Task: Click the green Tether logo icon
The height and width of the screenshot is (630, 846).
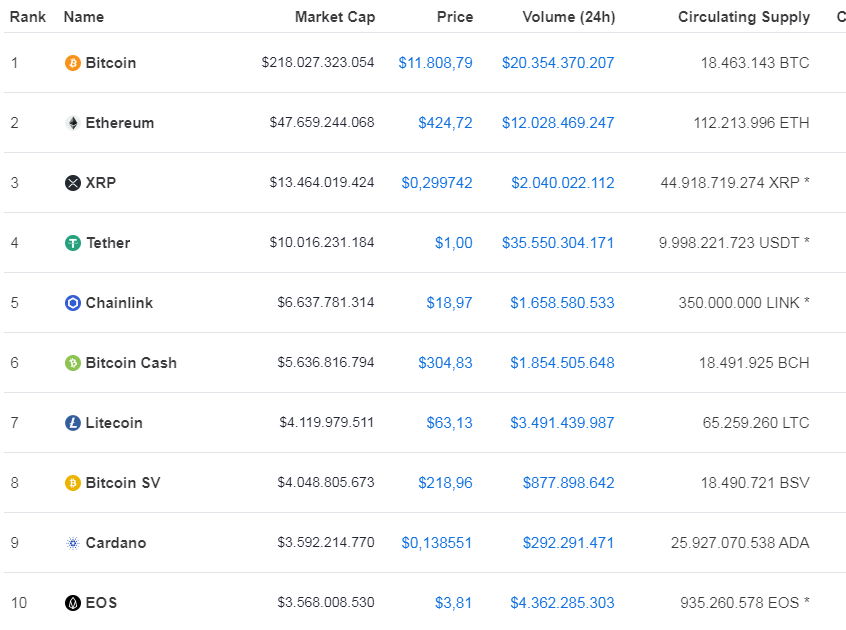Action: coord(73,243)
